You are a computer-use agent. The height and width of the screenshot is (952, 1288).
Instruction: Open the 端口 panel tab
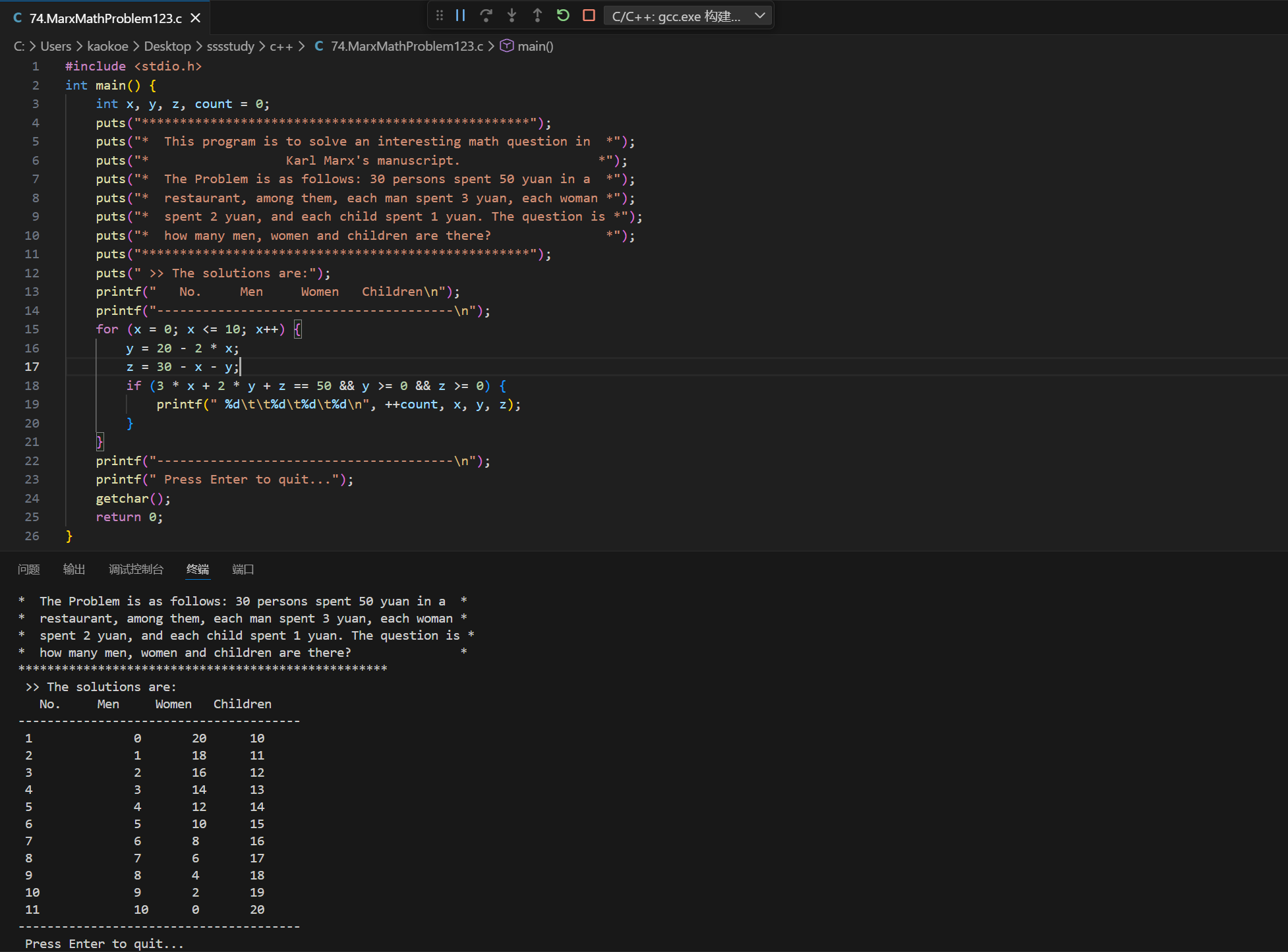pyautogui.click(x=243, y=569)
